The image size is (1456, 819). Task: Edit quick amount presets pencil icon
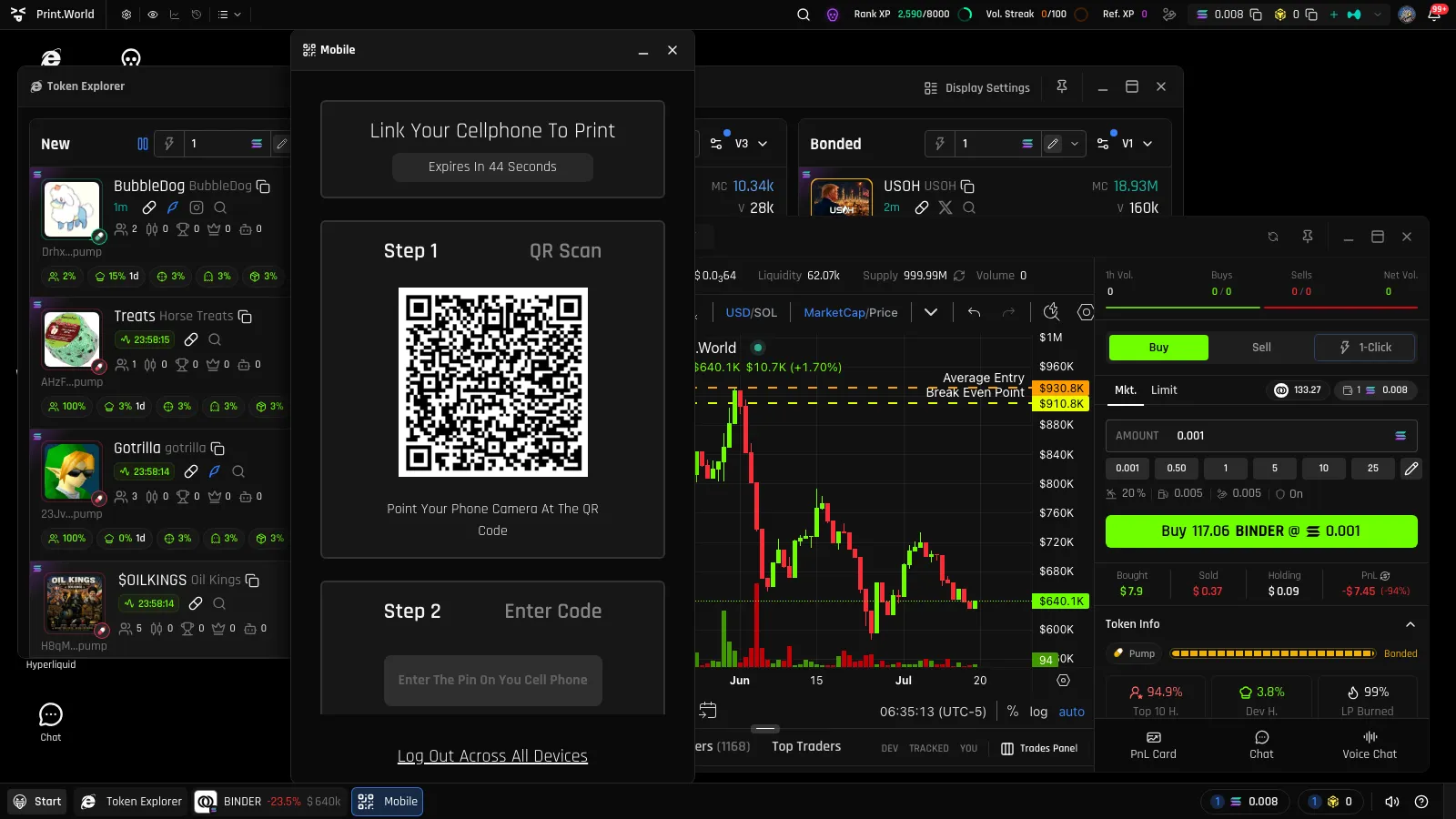(x=1411, y=469)
